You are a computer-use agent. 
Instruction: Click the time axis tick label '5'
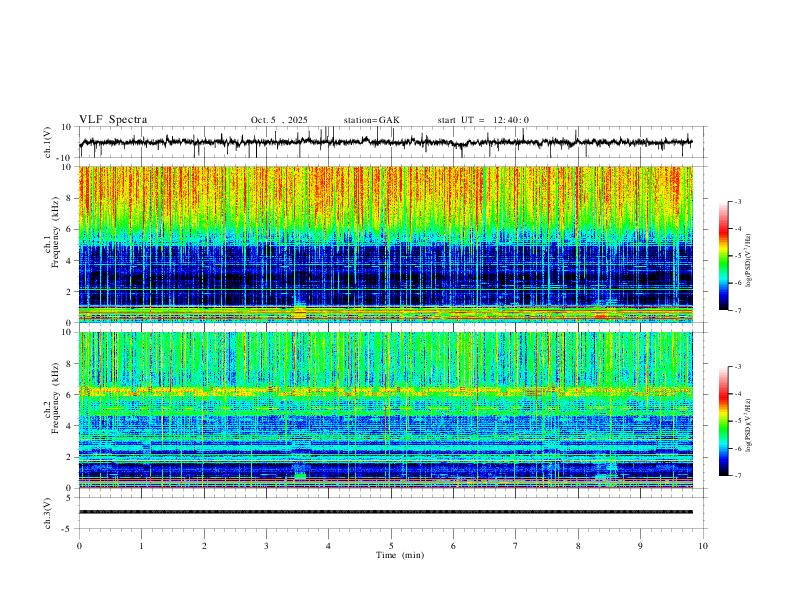point(391,546)
